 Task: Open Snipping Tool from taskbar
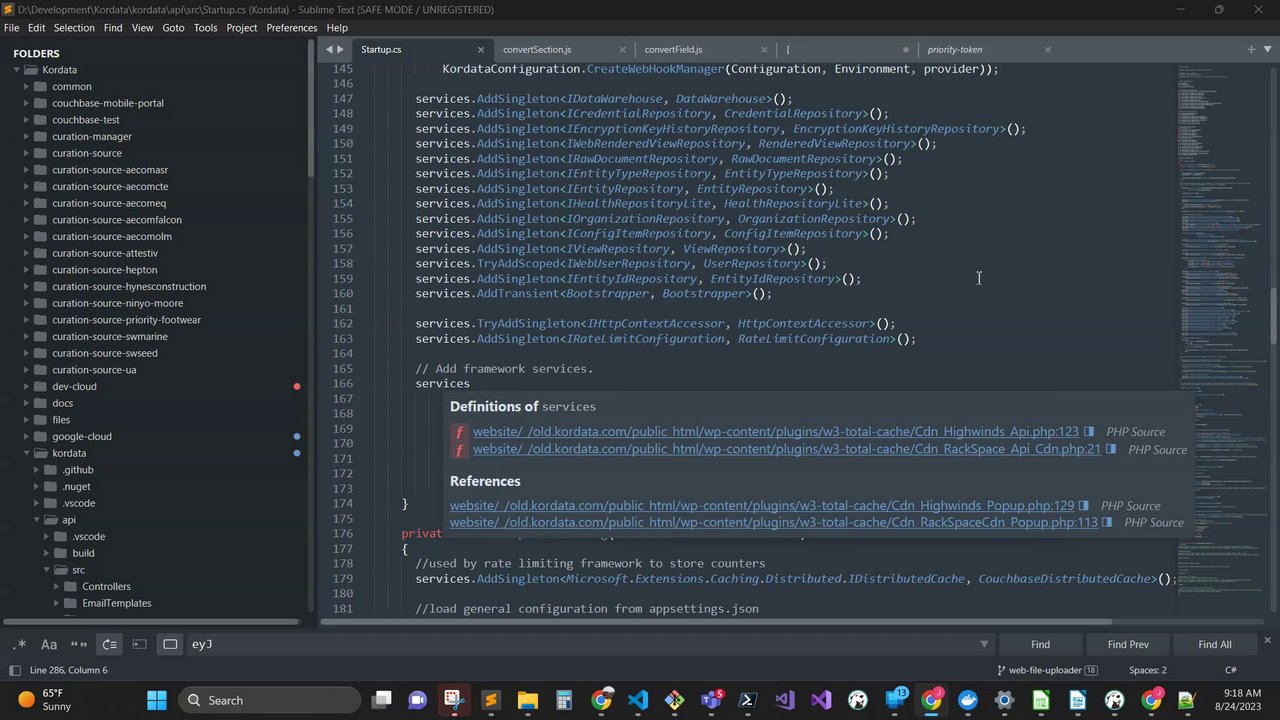pos(454,700)
